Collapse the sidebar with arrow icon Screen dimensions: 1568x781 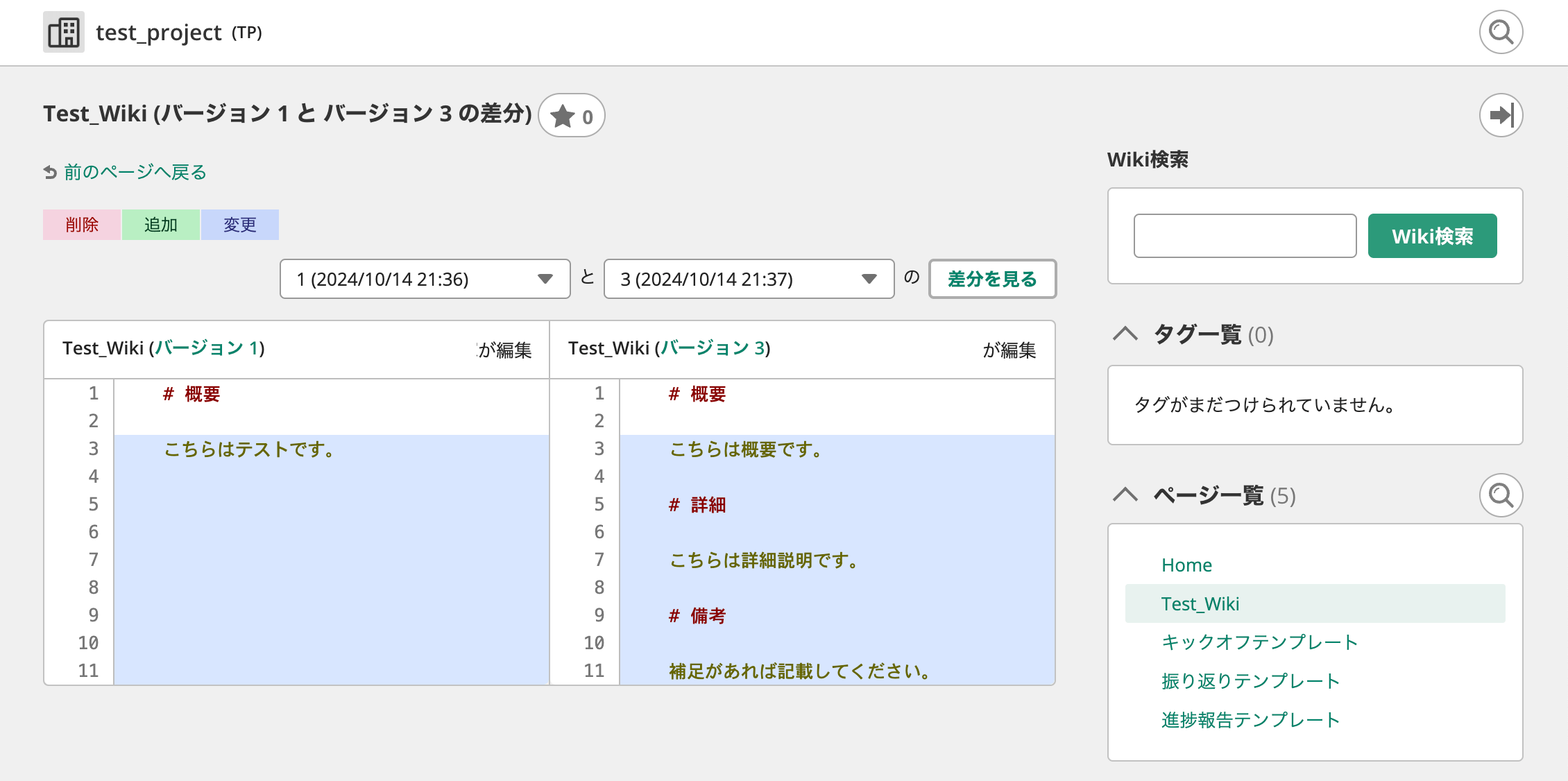(1500, 115)
